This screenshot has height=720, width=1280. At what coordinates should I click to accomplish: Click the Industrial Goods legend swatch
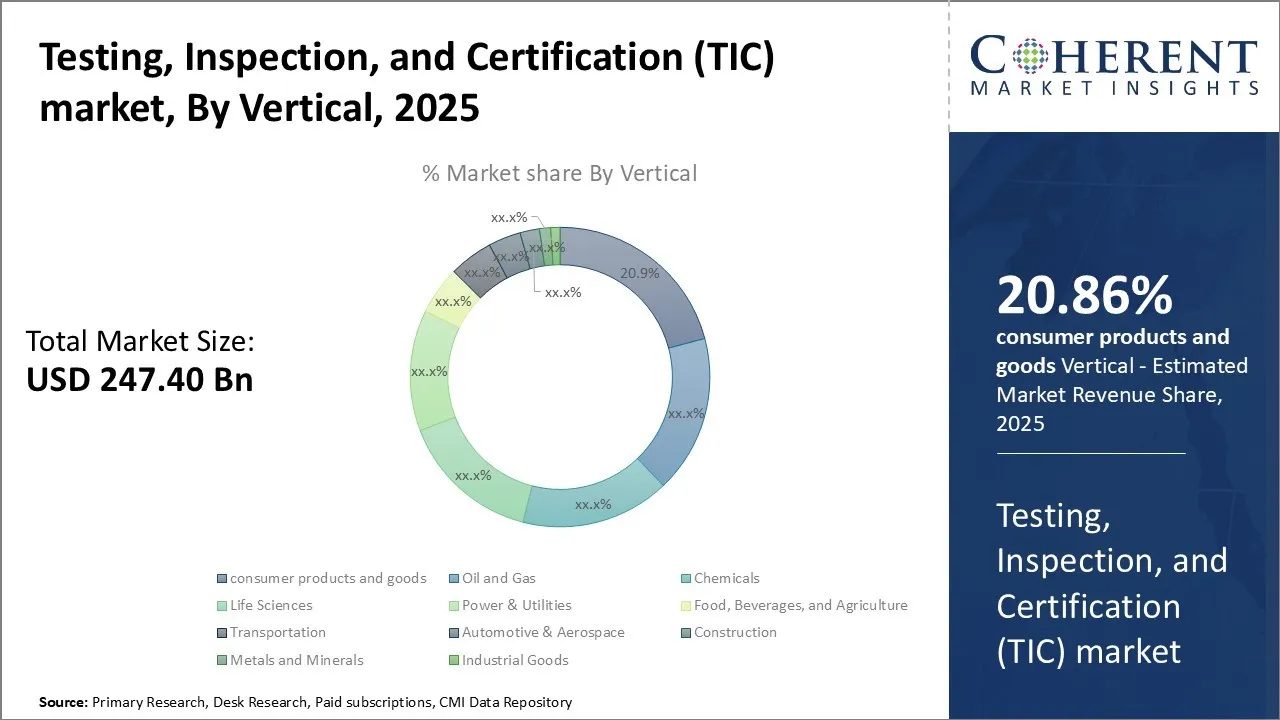453,660
